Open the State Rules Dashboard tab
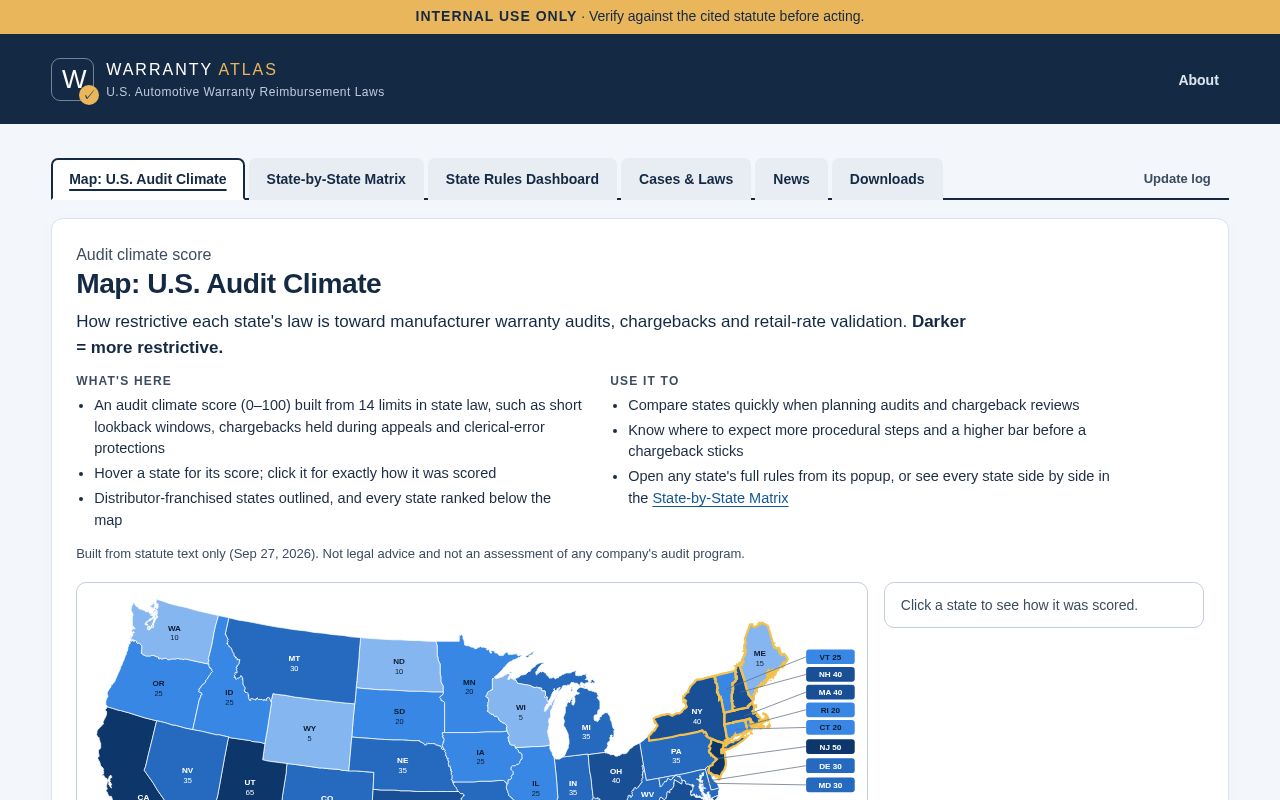 click(522, 179)
